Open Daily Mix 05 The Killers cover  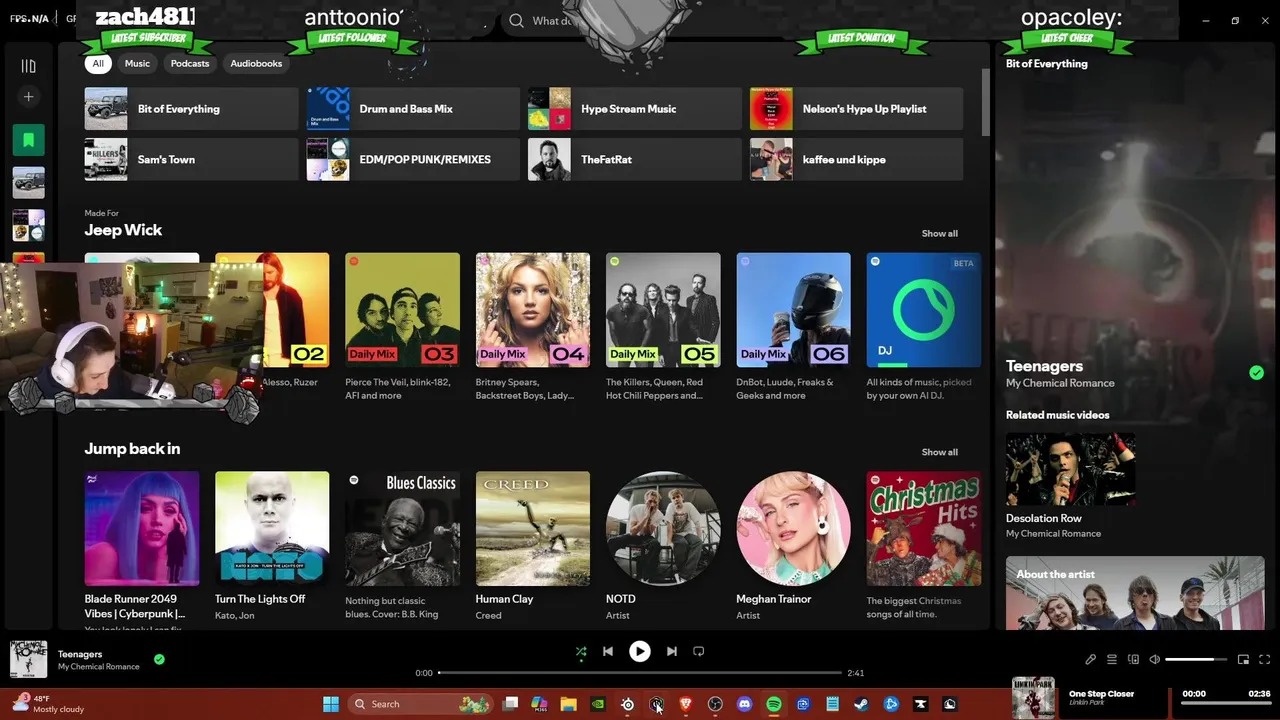(663, 310)
